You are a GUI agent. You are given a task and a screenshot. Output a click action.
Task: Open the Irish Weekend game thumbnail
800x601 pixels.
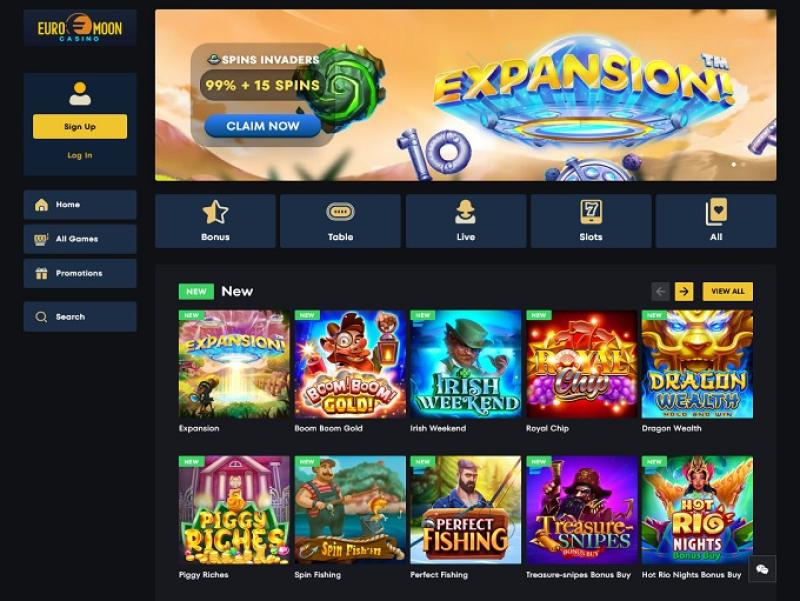pos(465,364)
